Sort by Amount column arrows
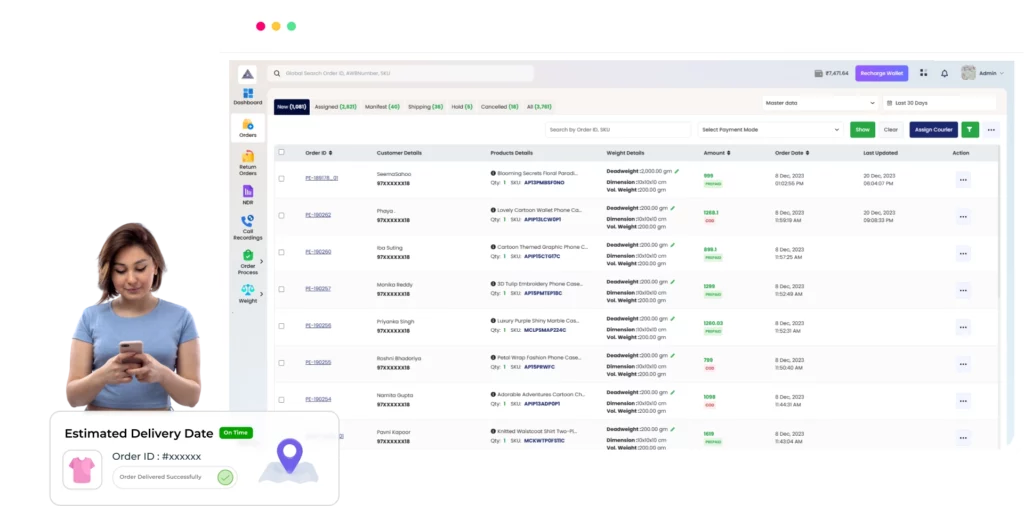This screenshot has width=1024, height=506. tap(728, 153)
